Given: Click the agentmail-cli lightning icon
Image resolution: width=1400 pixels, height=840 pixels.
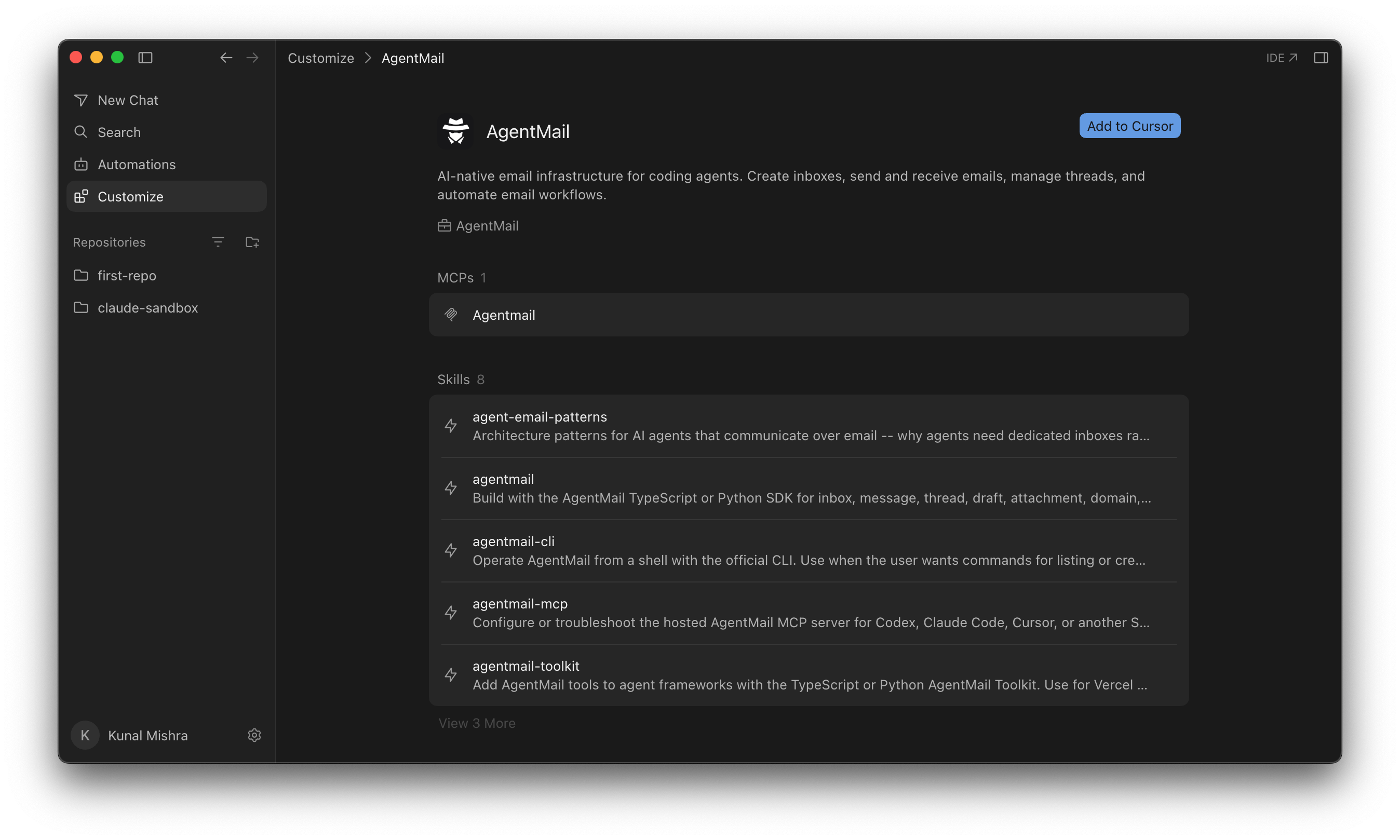Looking at the screenshot, I should coord(451,550).
